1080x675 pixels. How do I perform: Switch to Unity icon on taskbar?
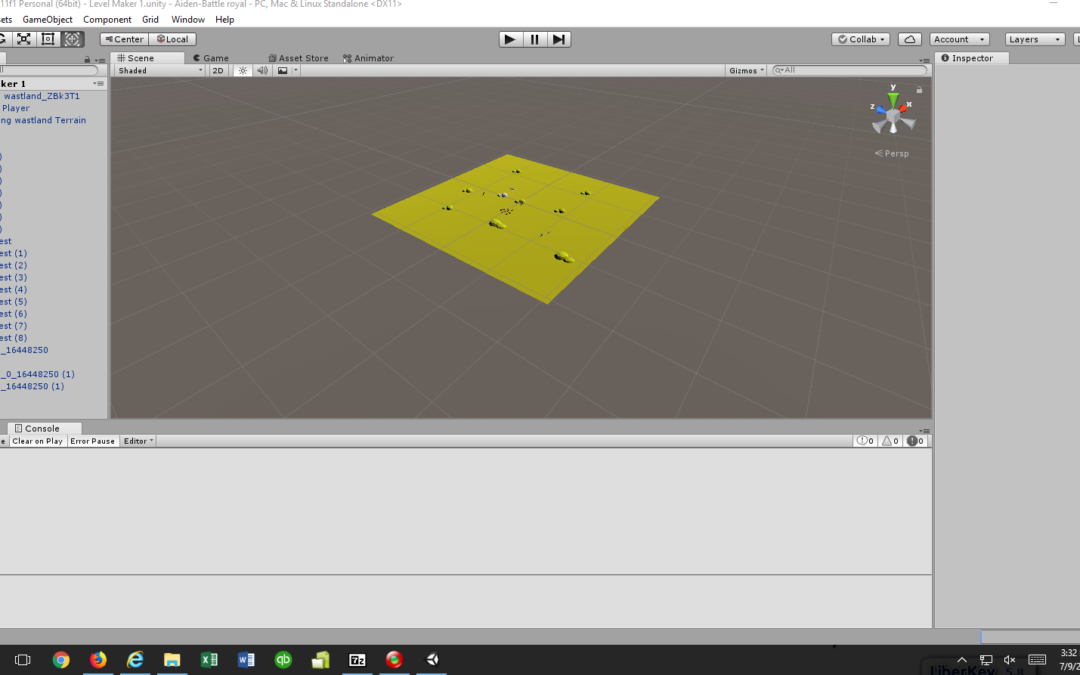pos(432,660)
